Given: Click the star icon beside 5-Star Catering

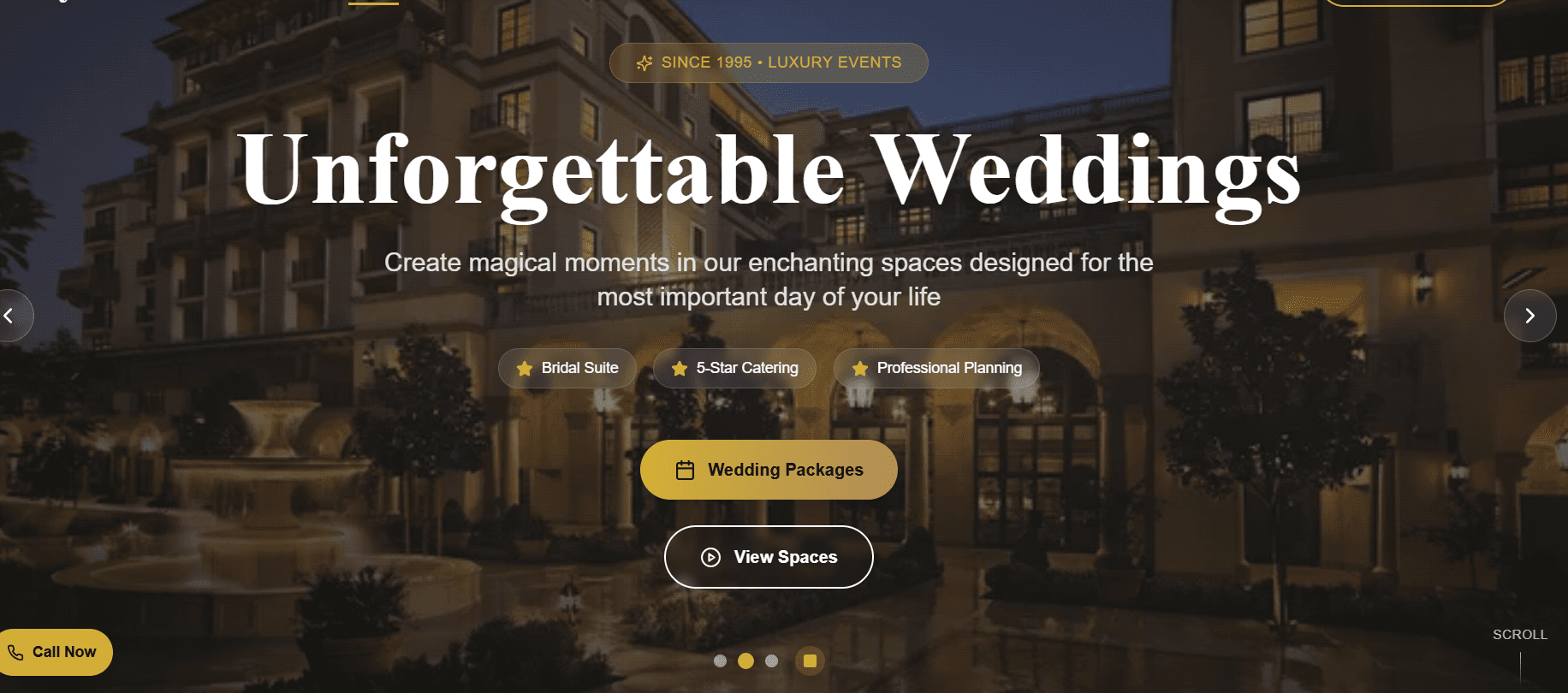Looking at the screenshot, I should (x=680, y=369).
